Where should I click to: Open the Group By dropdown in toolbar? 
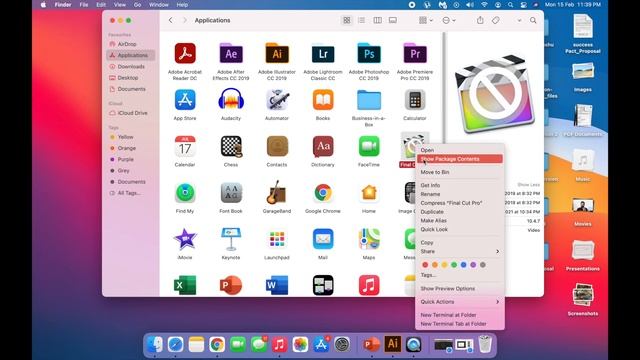click(426, 20)
